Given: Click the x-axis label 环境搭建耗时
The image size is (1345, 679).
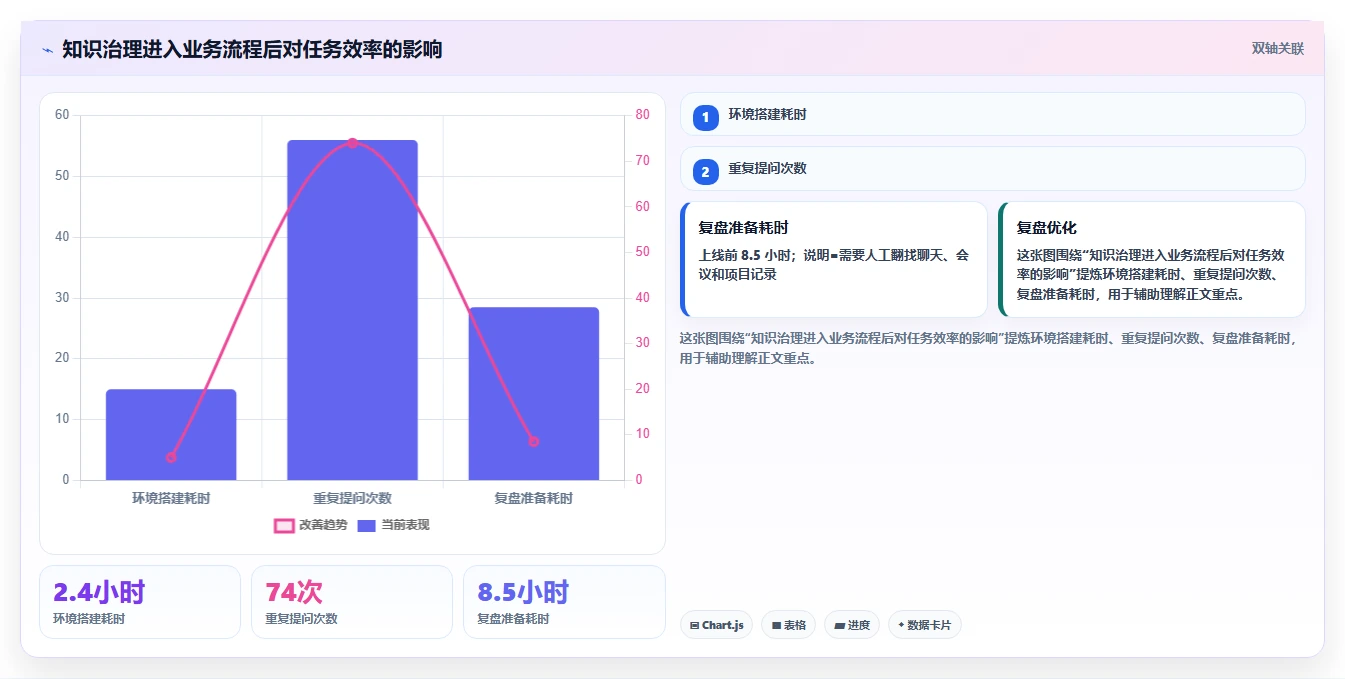Looking at the screenshot, I should (171, 497).
